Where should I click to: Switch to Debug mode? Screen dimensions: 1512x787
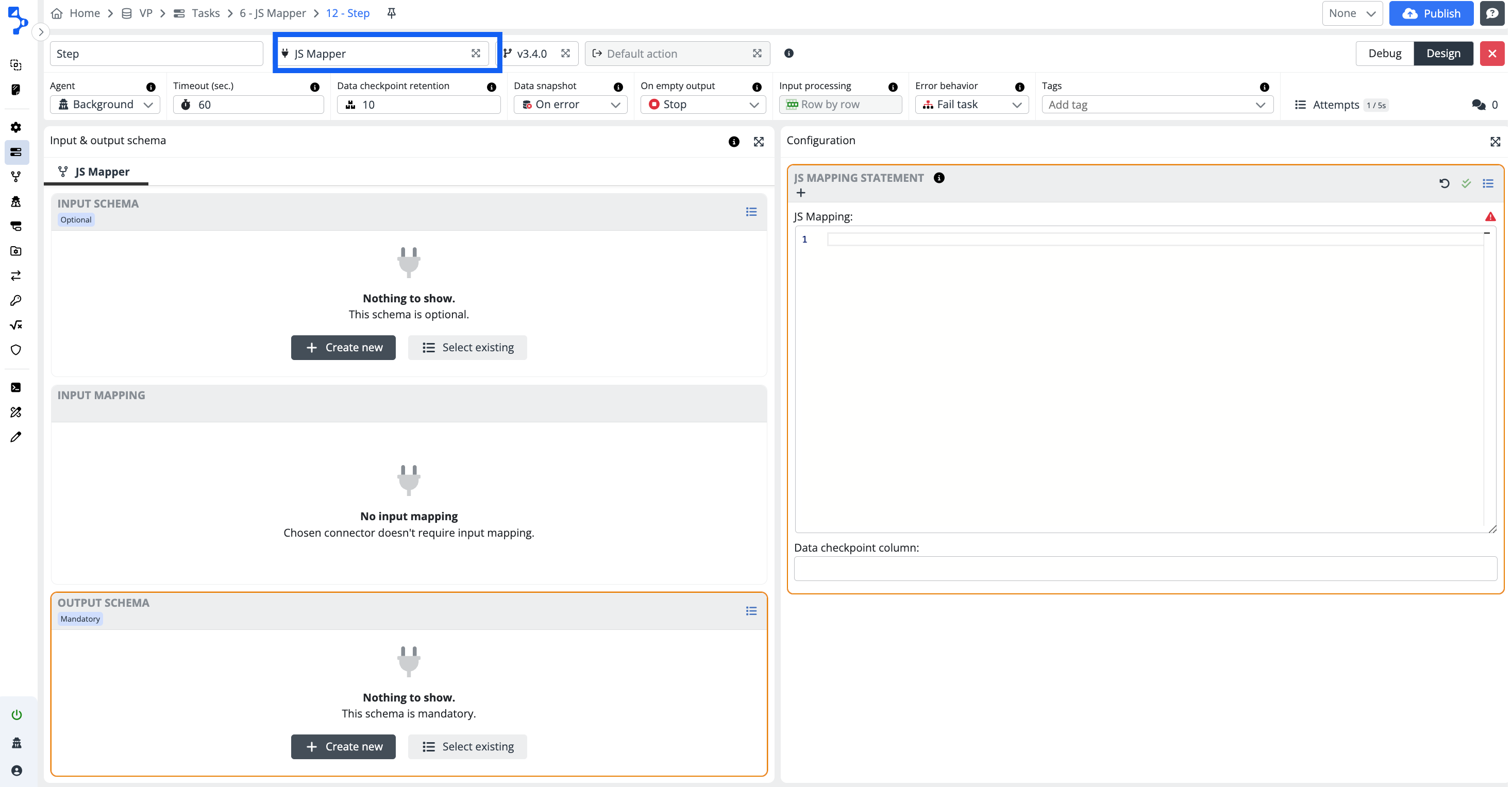(x=1384, y=54)
